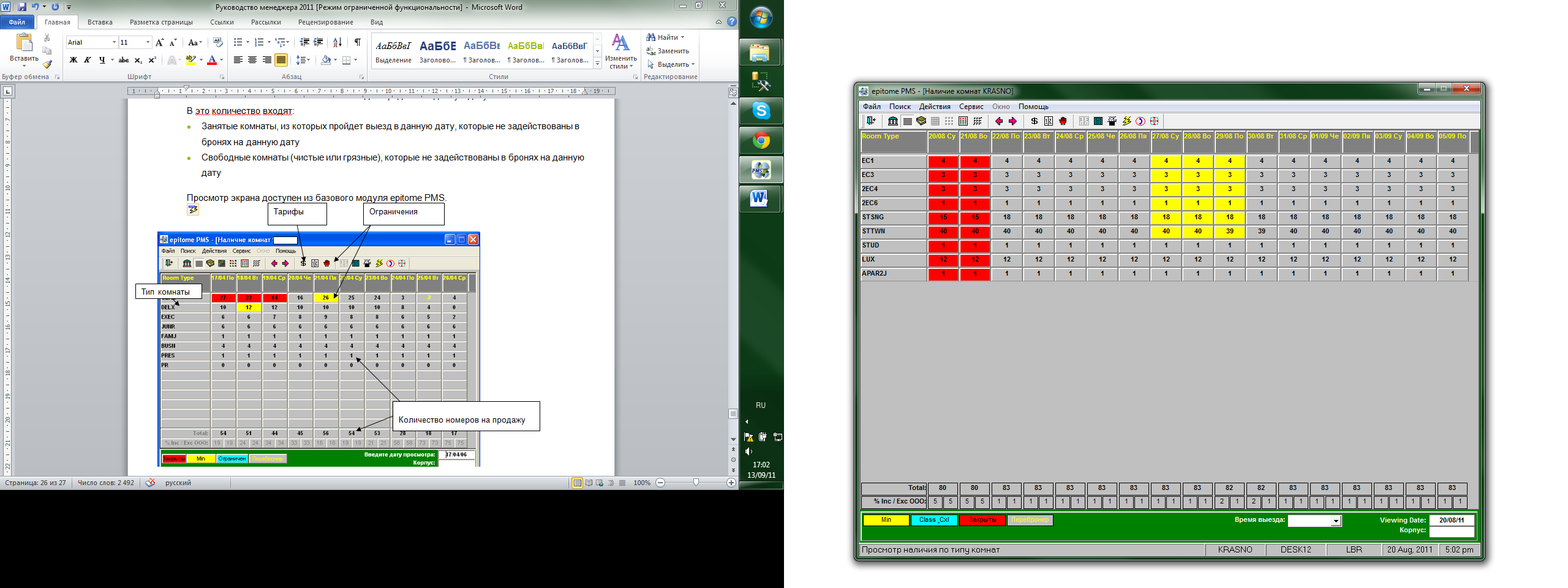
Task: Click the red right arrow in epitome PMS toolbar
Action: [1012, 121]
